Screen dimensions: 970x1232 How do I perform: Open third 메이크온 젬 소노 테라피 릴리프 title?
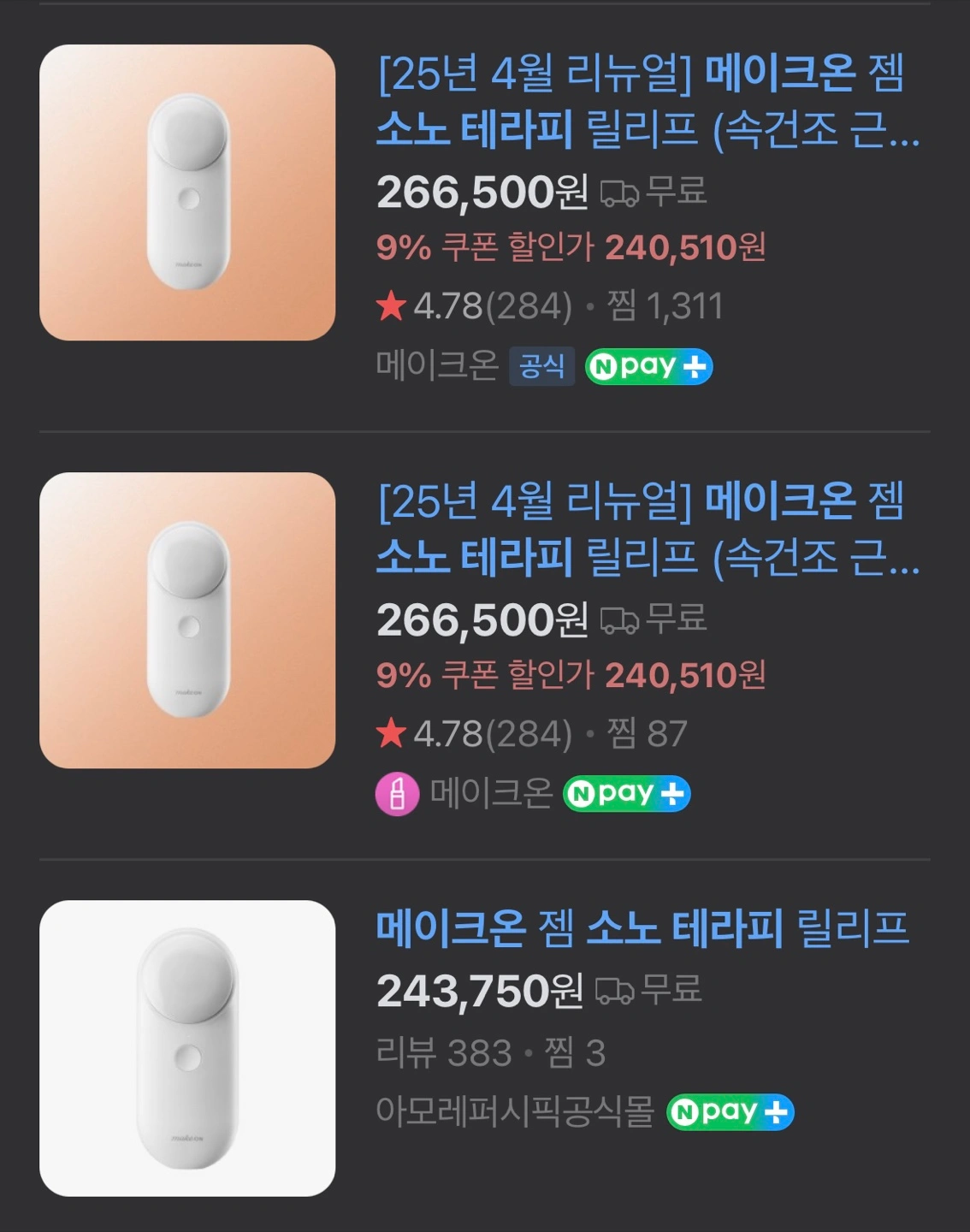642,929
